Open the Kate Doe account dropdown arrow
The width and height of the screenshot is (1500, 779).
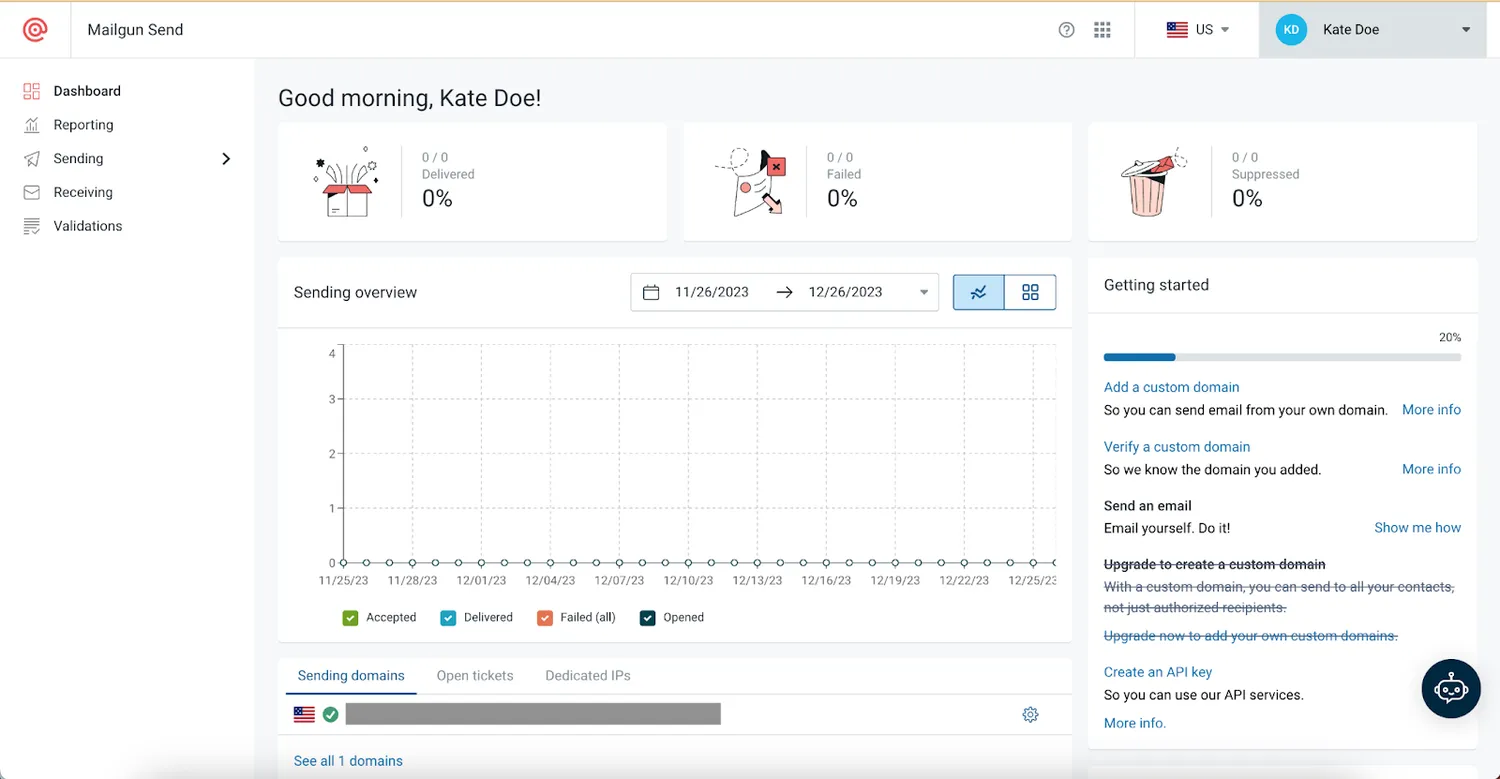(x=1466, y=30)
